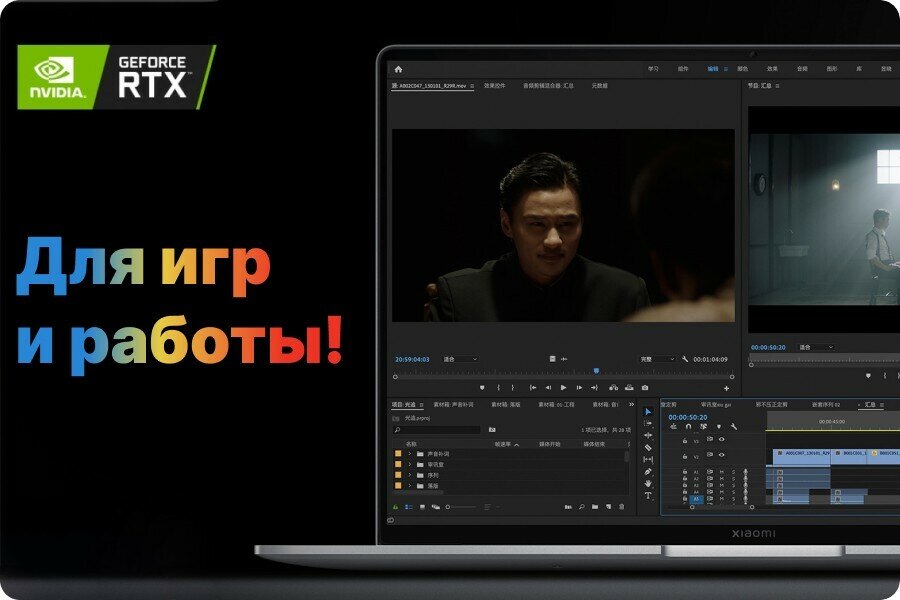Toggle V2 track lock
The width and height of the screenshot is (900, 600).
[x=684, y=456]
